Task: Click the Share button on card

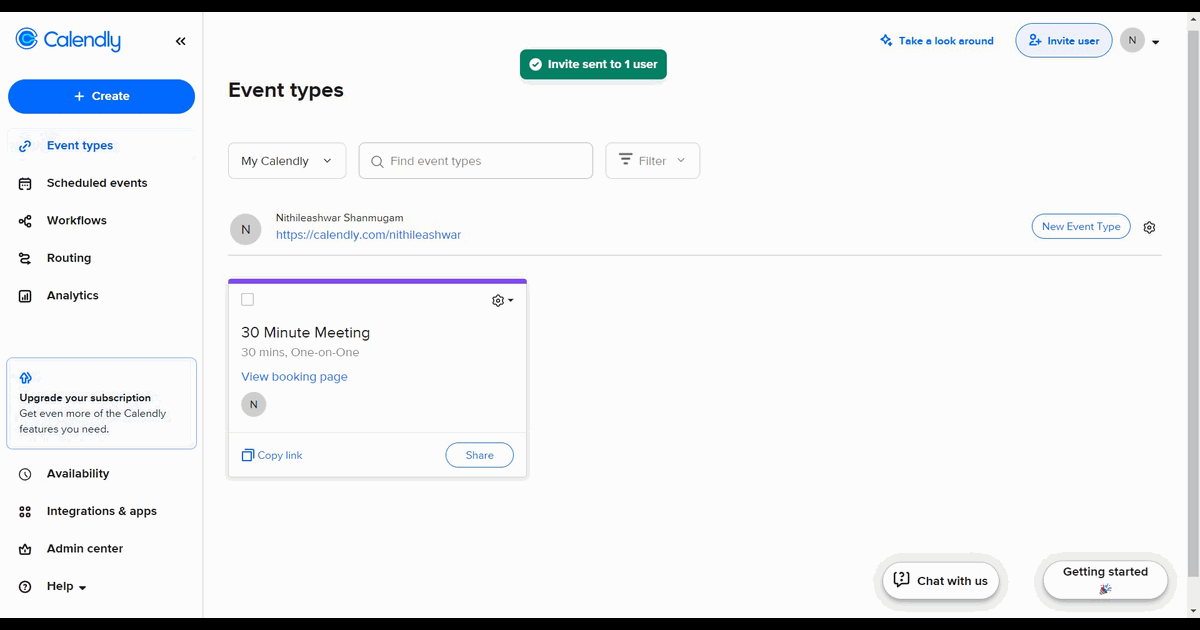Action: click(x=480, y=455)
